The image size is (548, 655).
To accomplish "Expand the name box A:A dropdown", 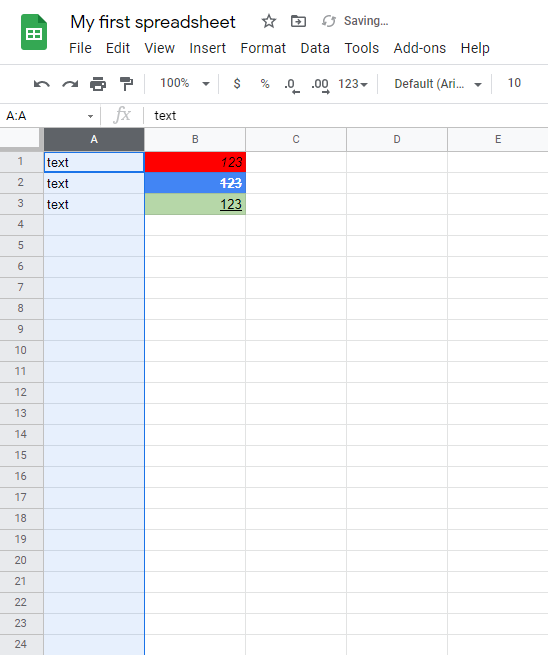I will tap(90, 116).
